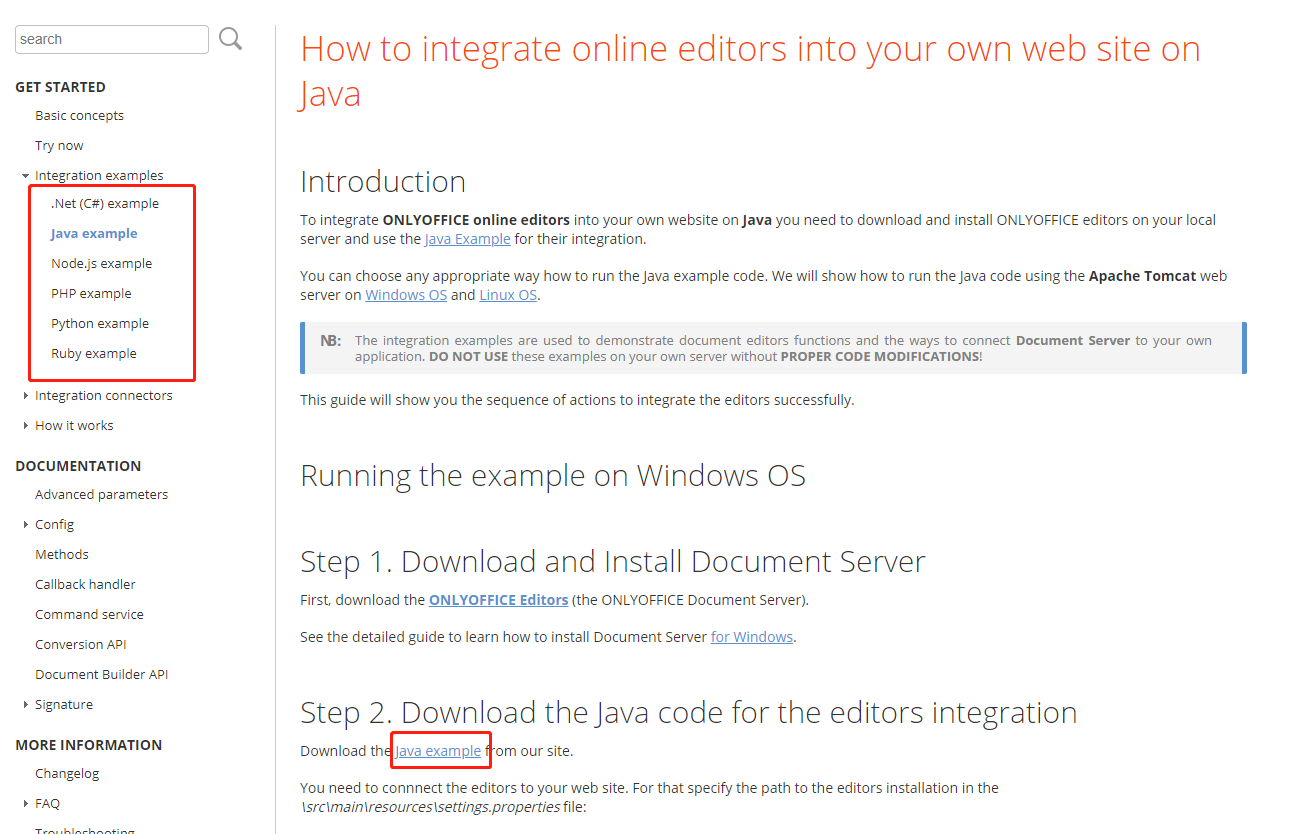Open the PHP example page
This screenshot has height=834, width=1311.
91,293
